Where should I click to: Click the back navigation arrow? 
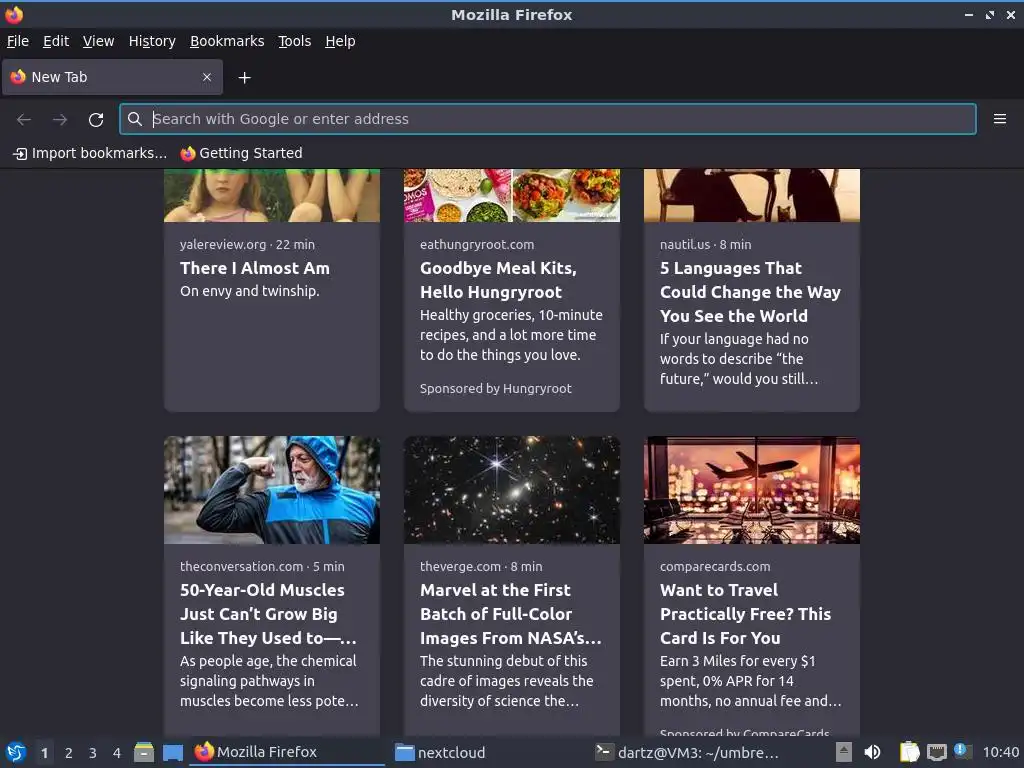24,120
